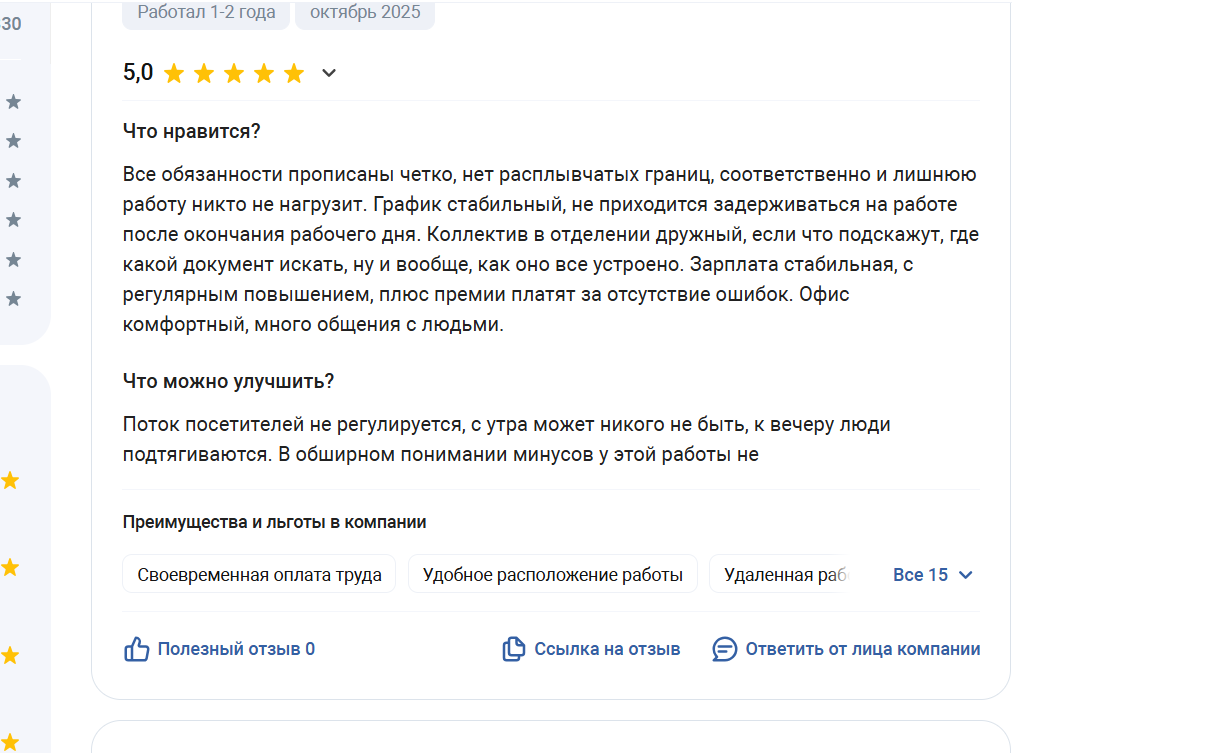Click 'Ответить от лица компании' link

[862, 649]
